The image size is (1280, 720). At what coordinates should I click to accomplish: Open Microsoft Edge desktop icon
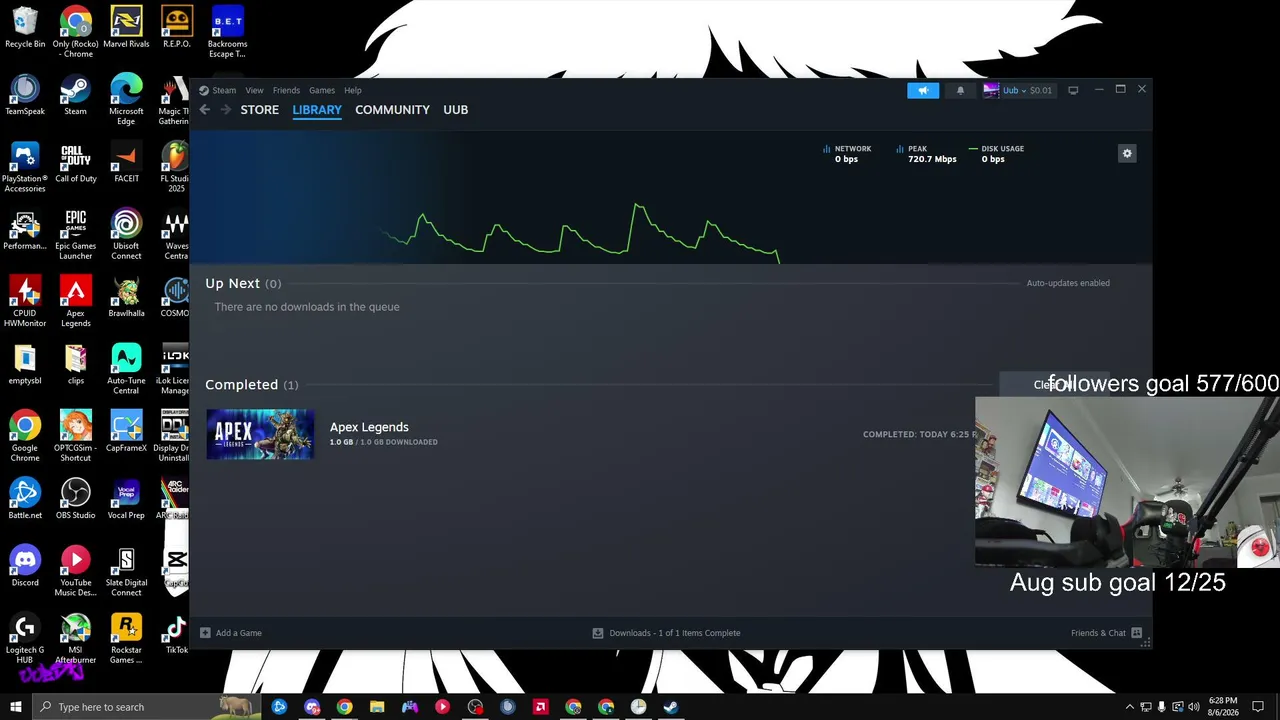pos(126,100)
